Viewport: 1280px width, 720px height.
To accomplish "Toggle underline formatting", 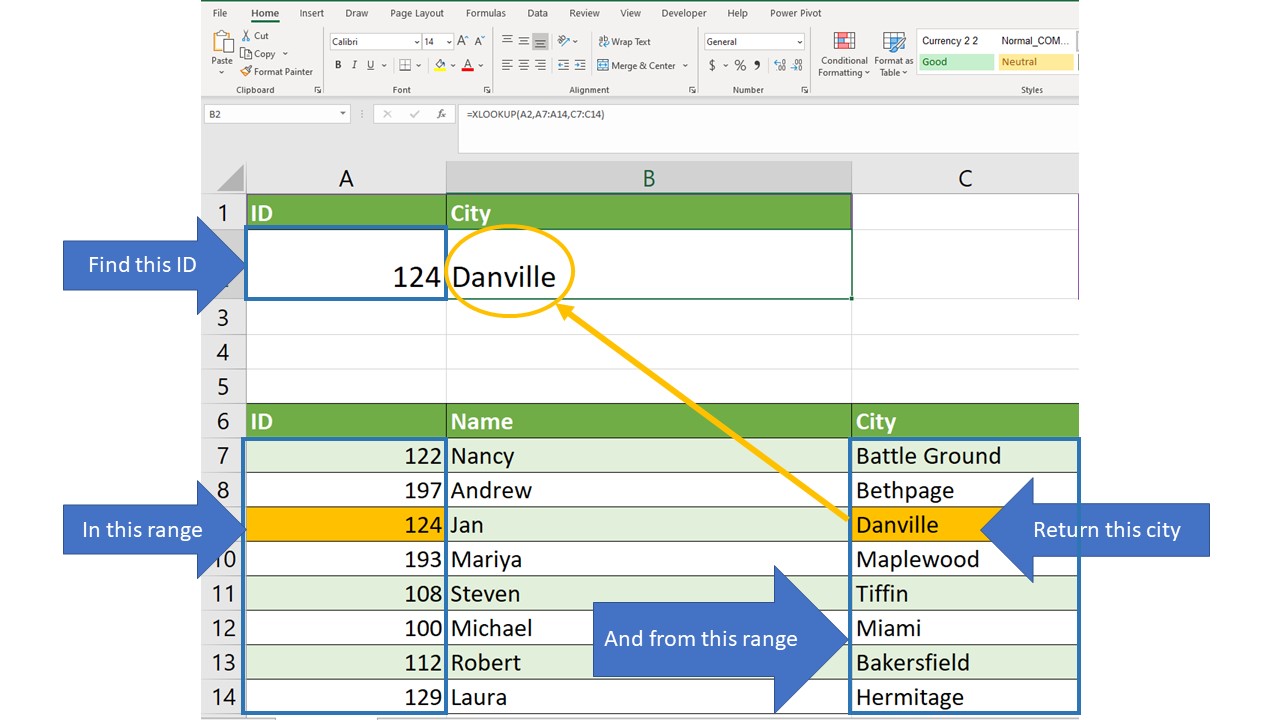I will tap(370, 65).
